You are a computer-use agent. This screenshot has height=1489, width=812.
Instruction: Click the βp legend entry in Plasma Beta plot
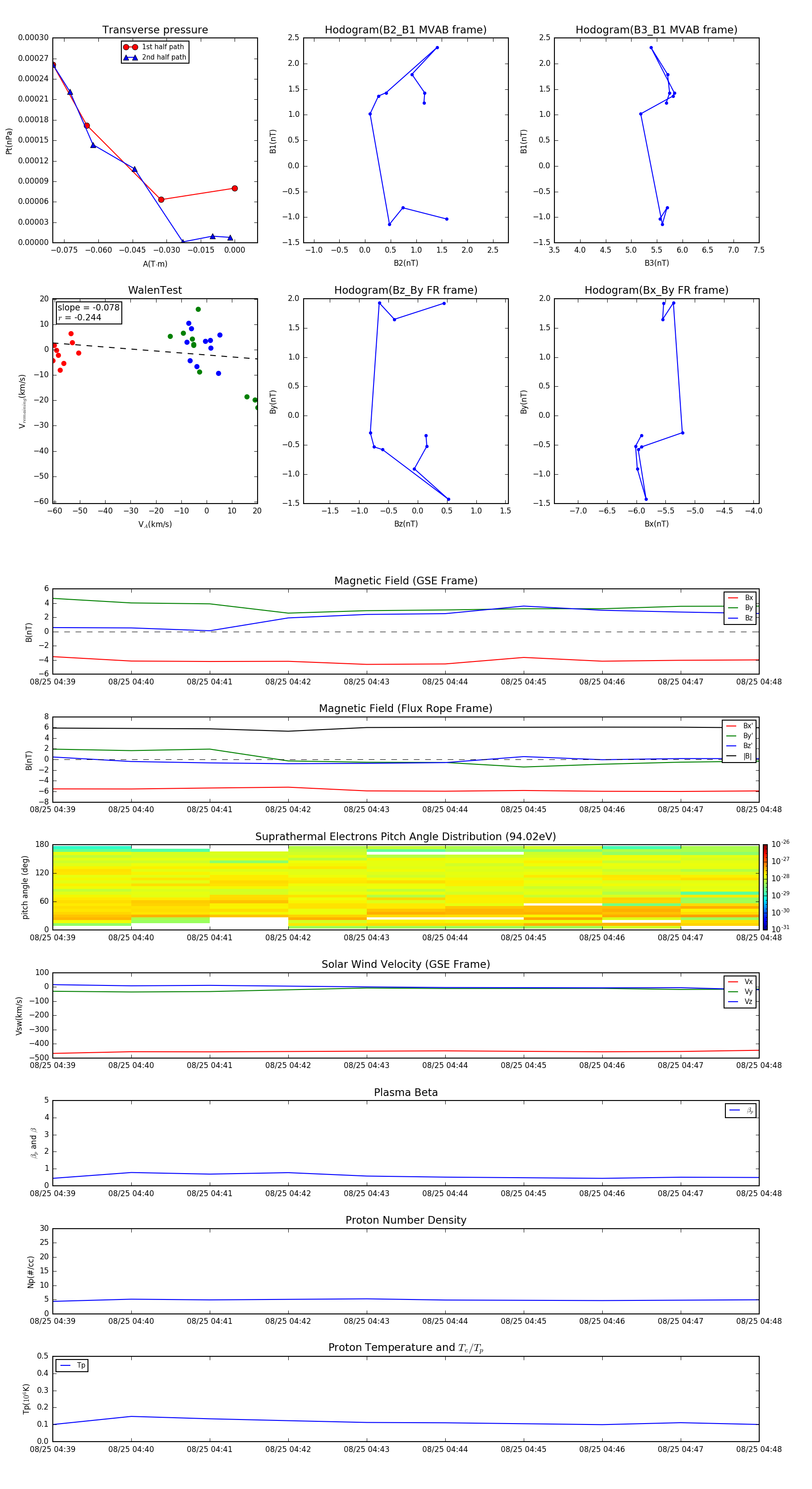pos(741,1110)
